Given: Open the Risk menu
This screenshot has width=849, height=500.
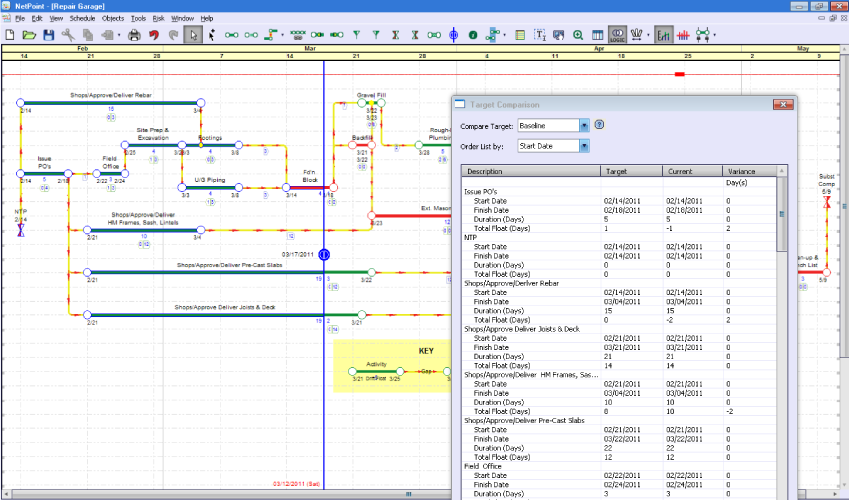Looking at the screenshot, I should pyautogui.click(x=158, y=18).
